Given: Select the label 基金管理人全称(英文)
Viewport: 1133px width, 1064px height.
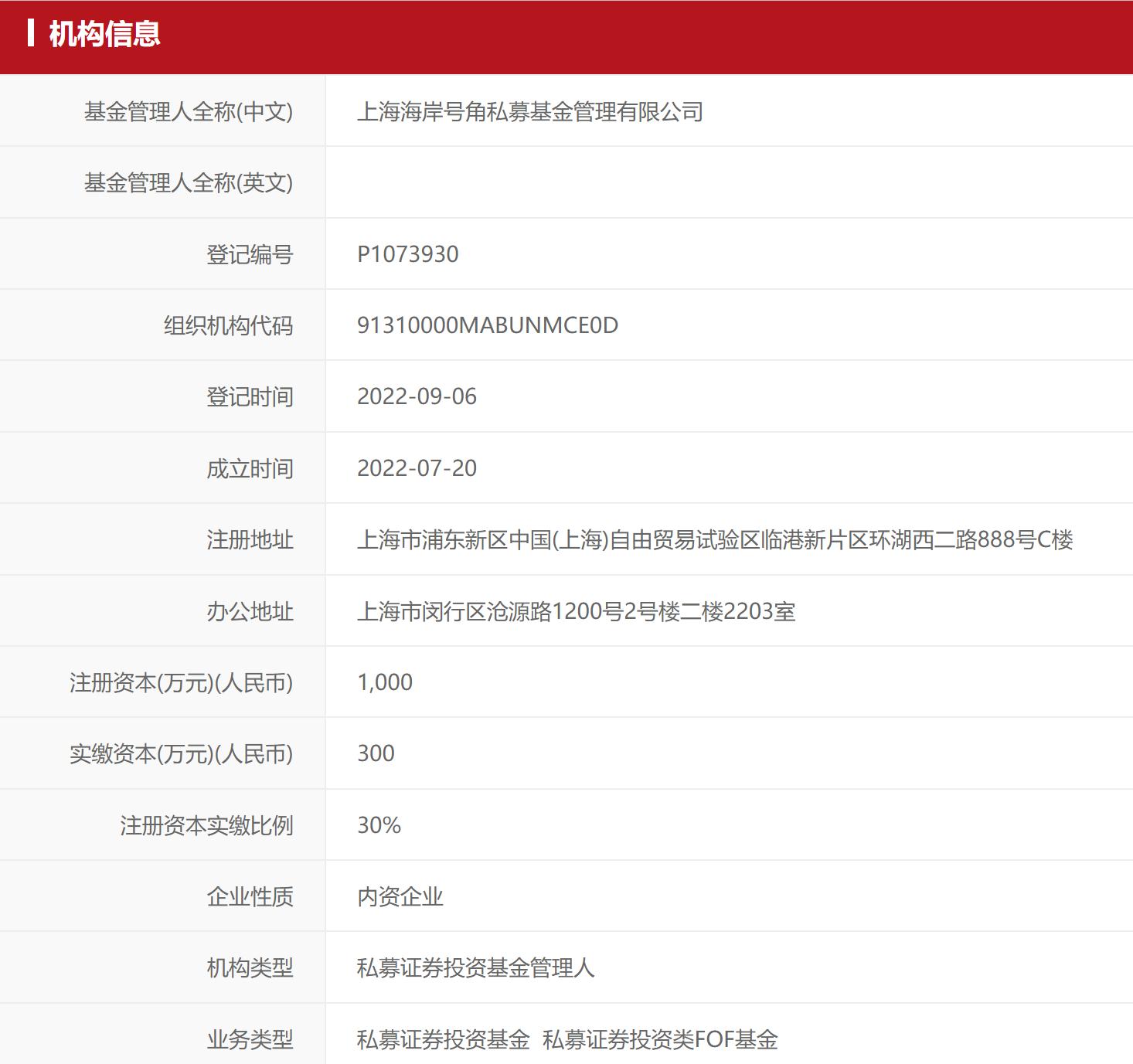Looking at the screenshot, I should [x=189, y=183].
